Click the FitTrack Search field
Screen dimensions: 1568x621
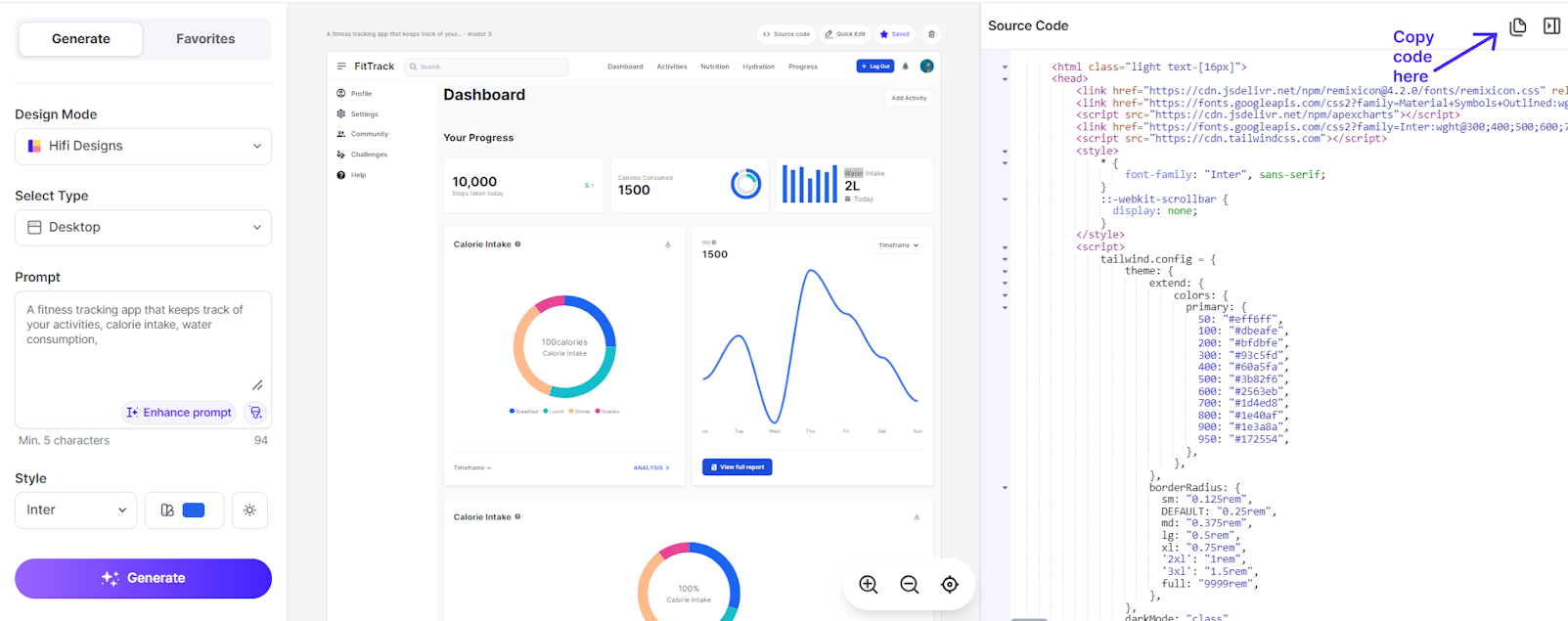coord(487,67)
